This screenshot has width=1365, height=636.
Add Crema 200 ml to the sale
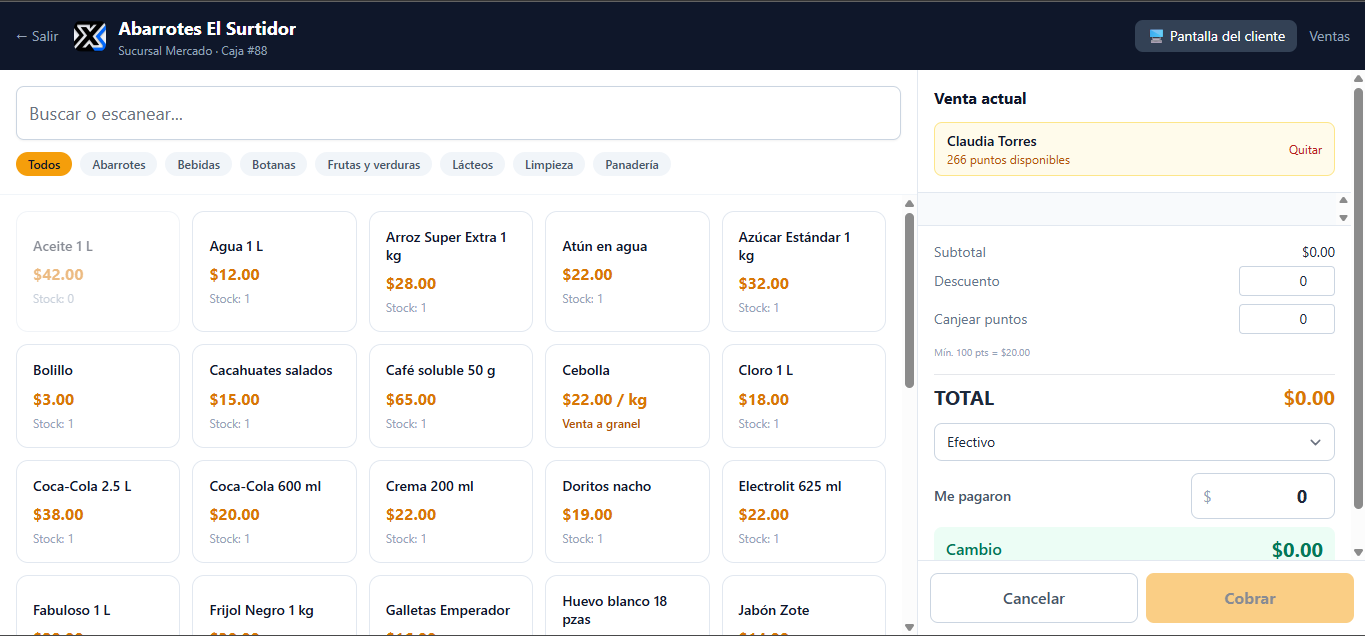tap(451, 511)
